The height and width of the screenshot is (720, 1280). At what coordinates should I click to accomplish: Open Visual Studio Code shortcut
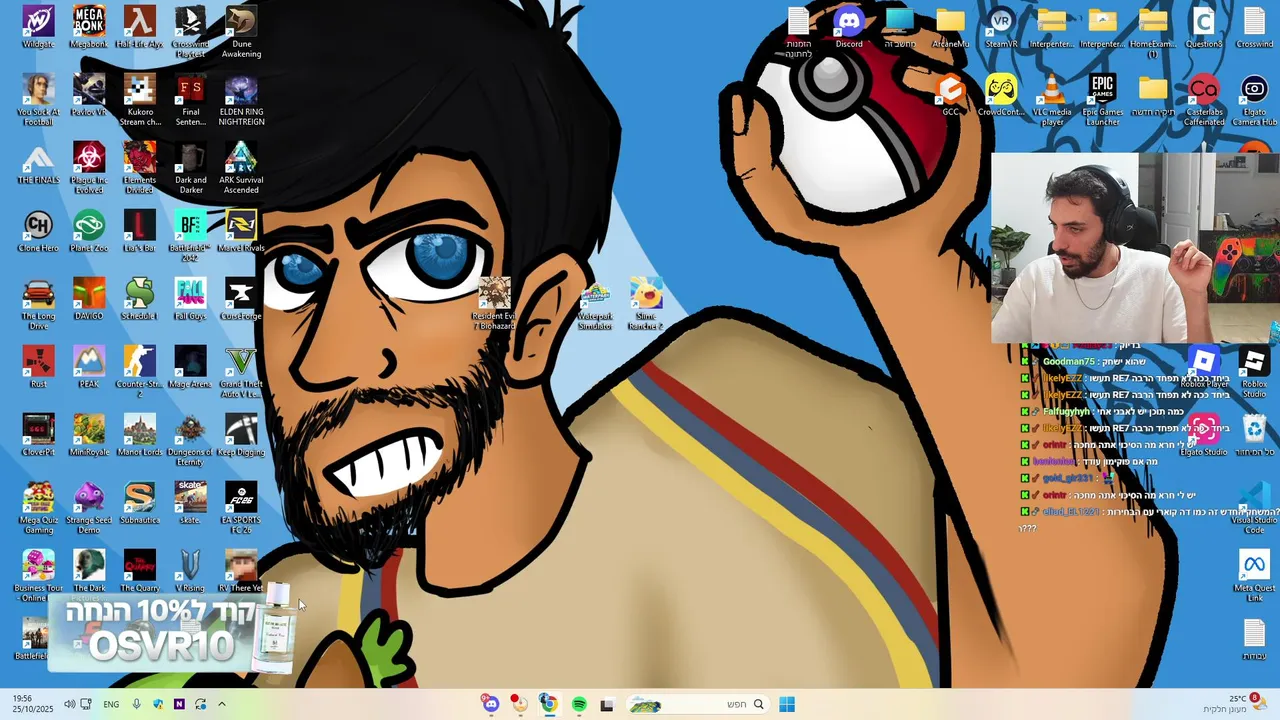click(x=1254, y=507)
